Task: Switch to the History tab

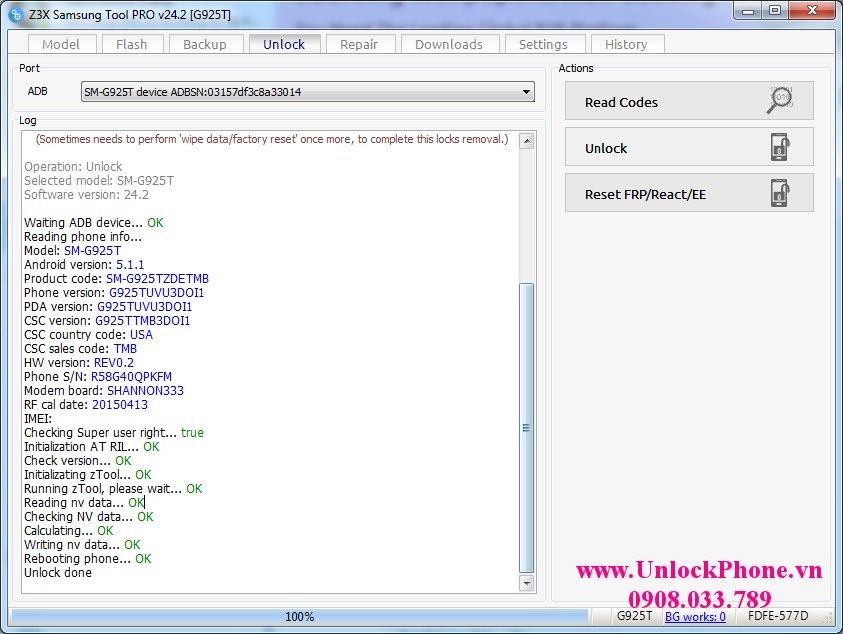Action: point(627,43)
